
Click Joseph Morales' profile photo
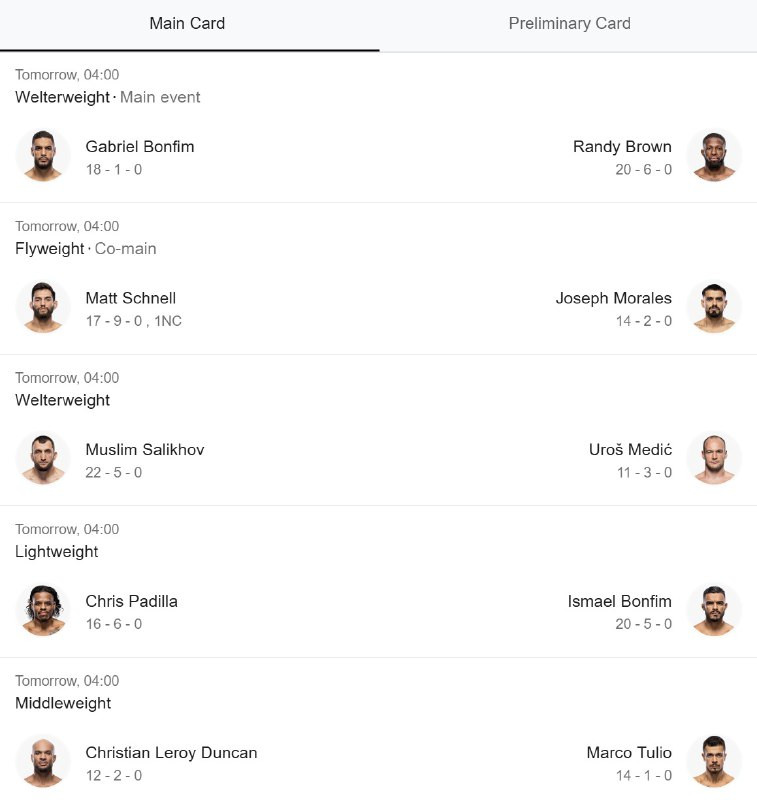click(x=713, y=307)
